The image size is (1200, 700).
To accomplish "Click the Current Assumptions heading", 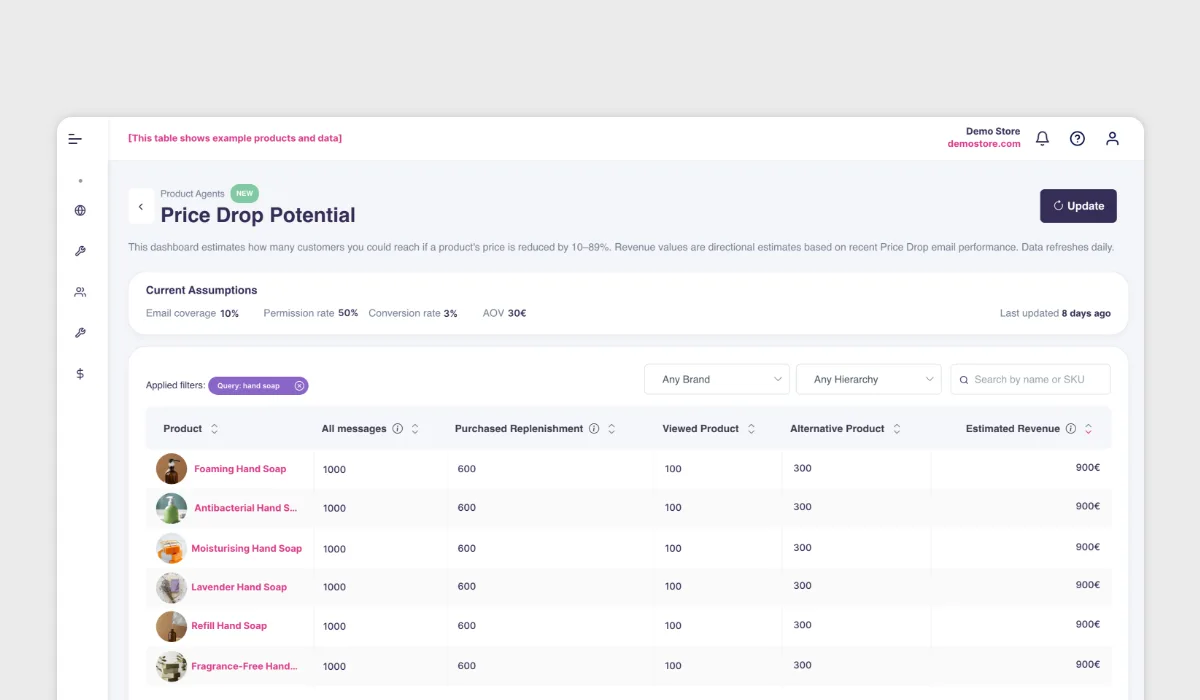I will point(201,290).
